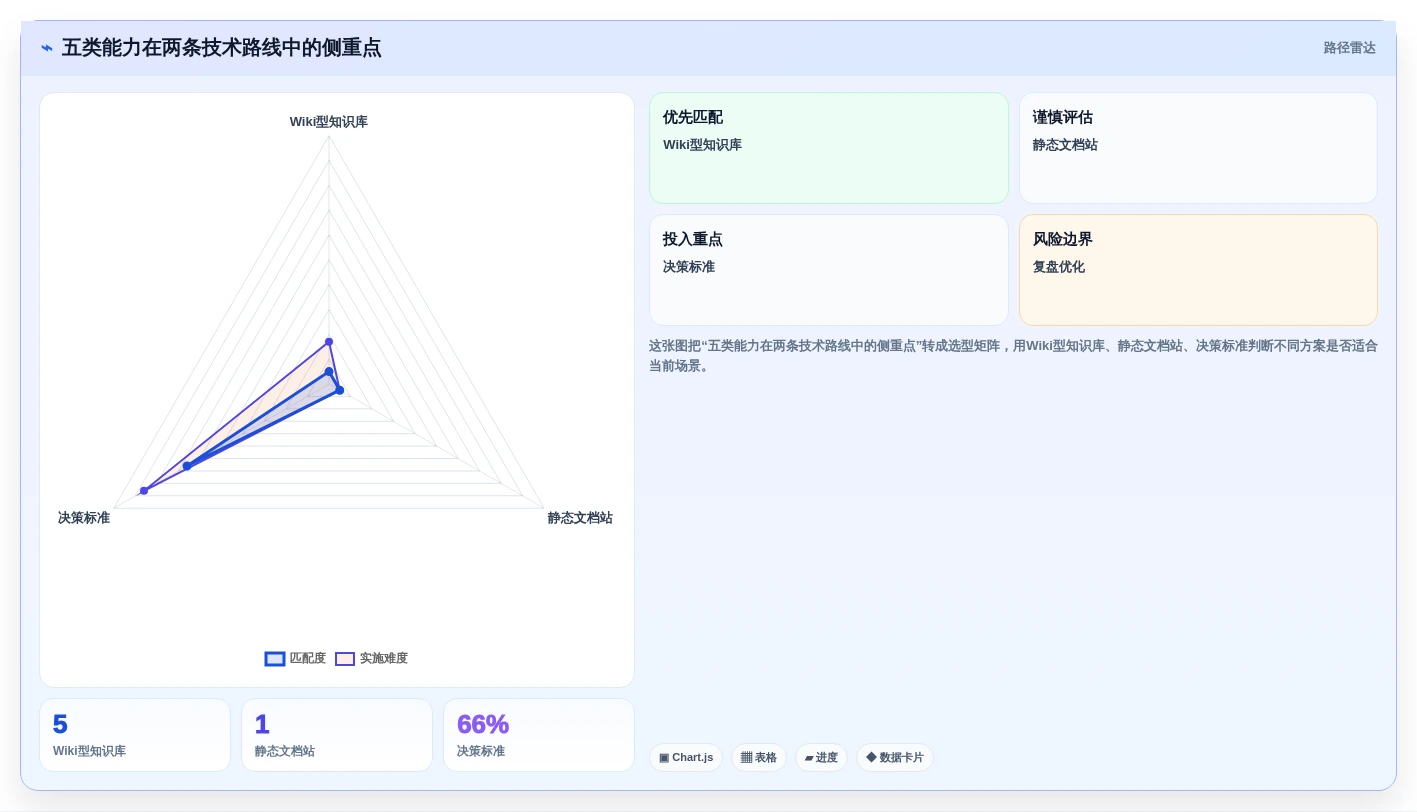Click the Wiki型知识库 radar axis label

pyautogui.click(x=329, y=122)
